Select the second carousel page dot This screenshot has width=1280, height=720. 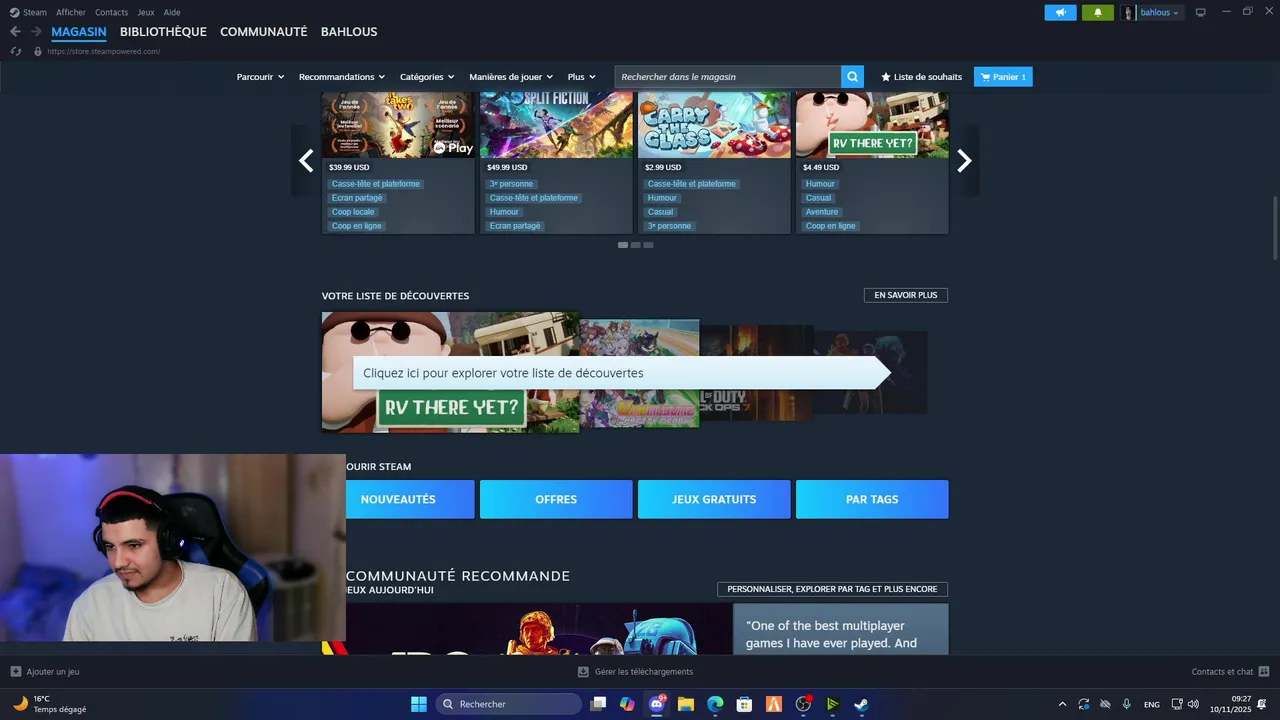coord(636,245)
